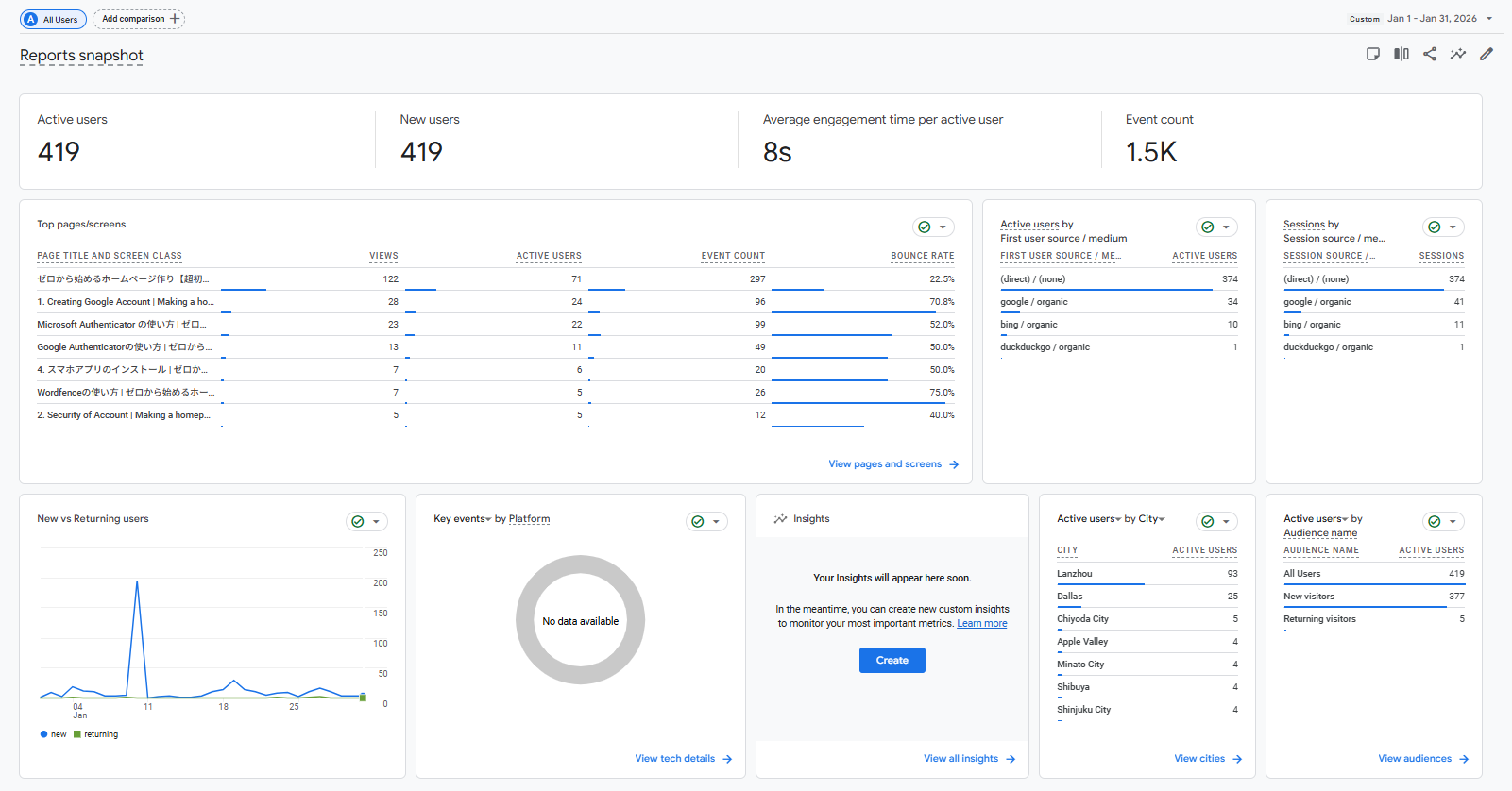
Task: Toggle the returning series legend item
Action: tap(95, 734)
